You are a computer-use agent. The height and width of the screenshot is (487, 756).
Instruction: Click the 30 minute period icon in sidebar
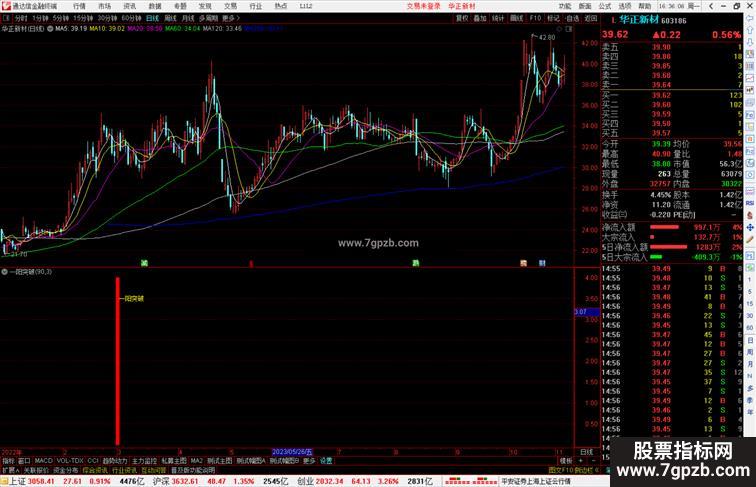pyautogui.click(x=750, y=316)
